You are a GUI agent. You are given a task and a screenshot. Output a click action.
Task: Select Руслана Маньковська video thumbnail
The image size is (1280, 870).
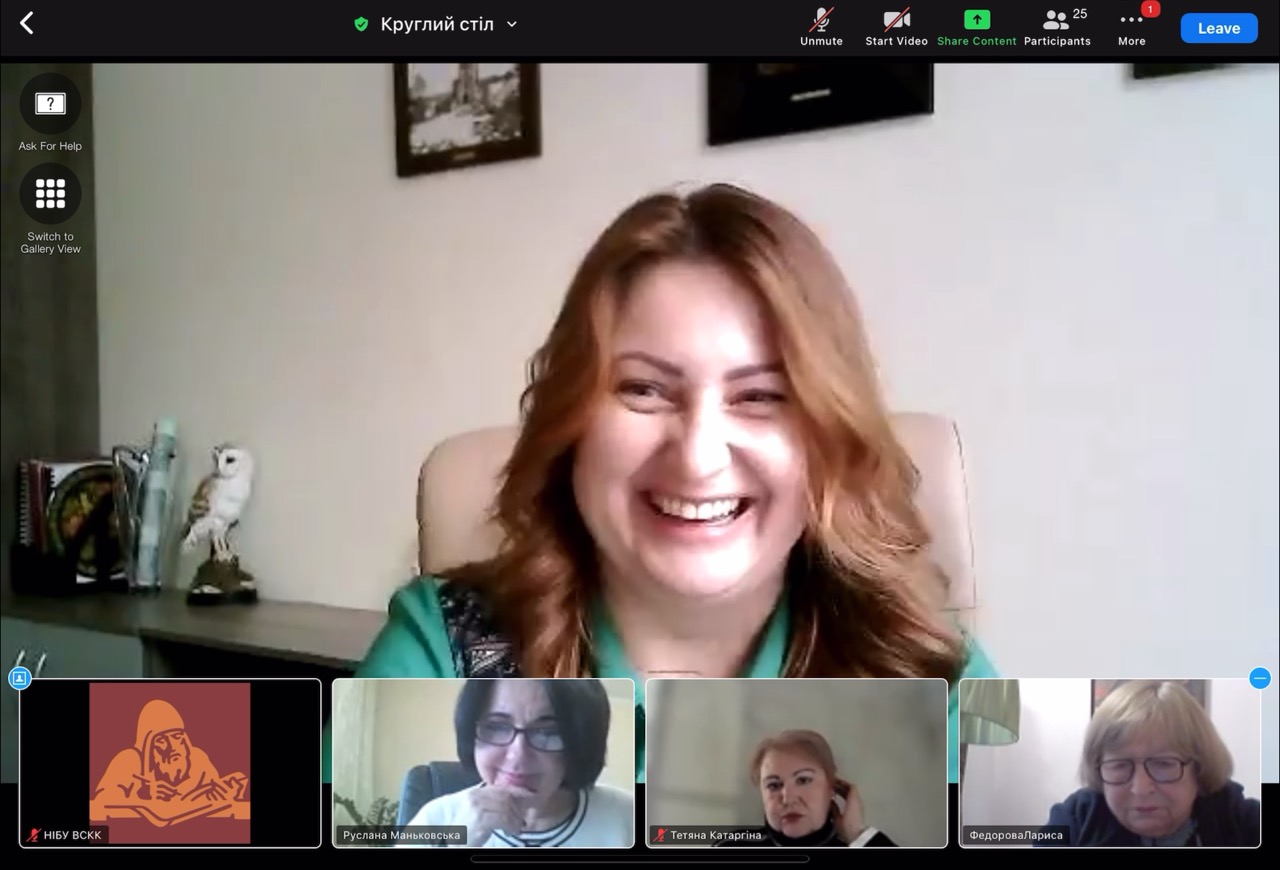483,763
